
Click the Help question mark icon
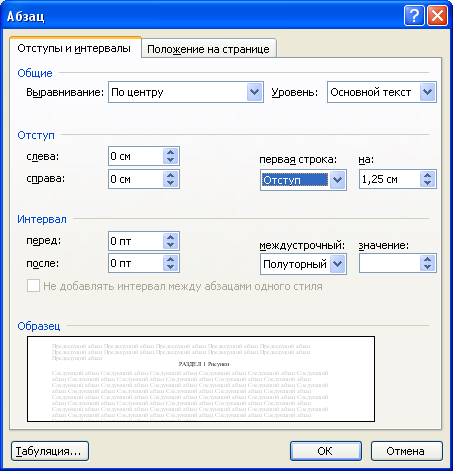[414, 16]
